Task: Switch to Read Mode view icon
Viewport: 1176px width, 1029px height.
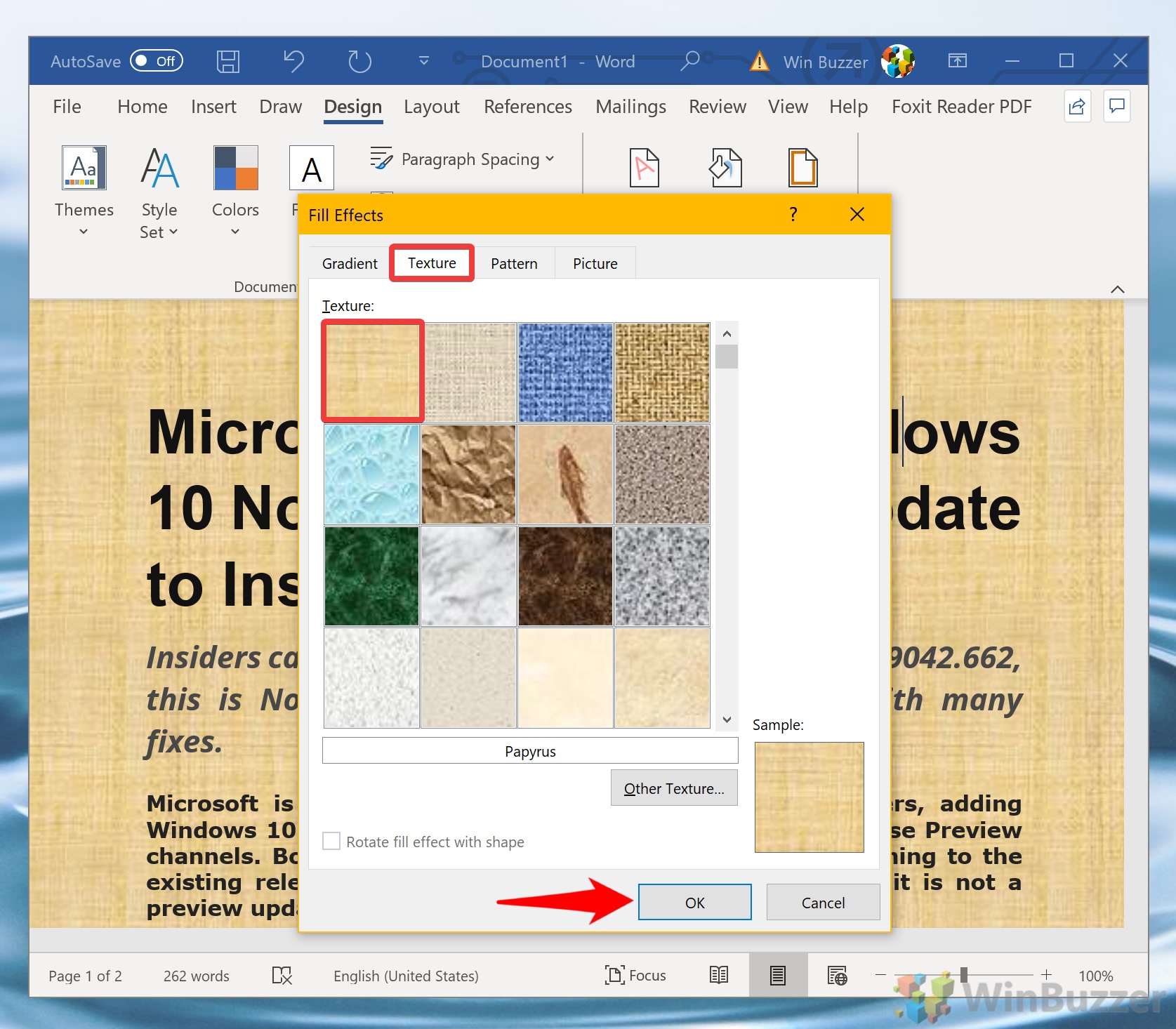Action: coord(718,975)
